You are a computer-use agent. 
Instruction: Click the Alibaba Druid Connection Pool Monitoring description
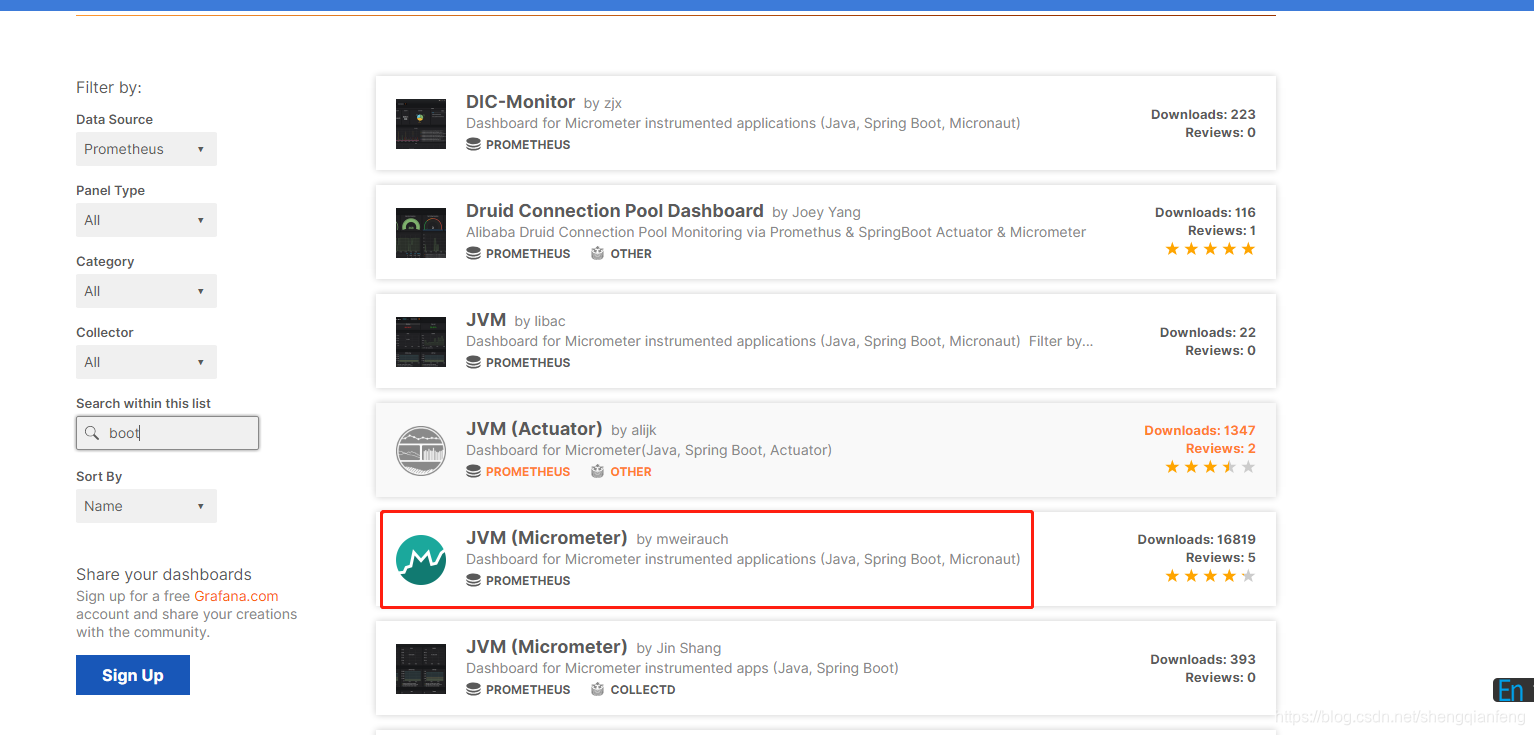(776, 232)
